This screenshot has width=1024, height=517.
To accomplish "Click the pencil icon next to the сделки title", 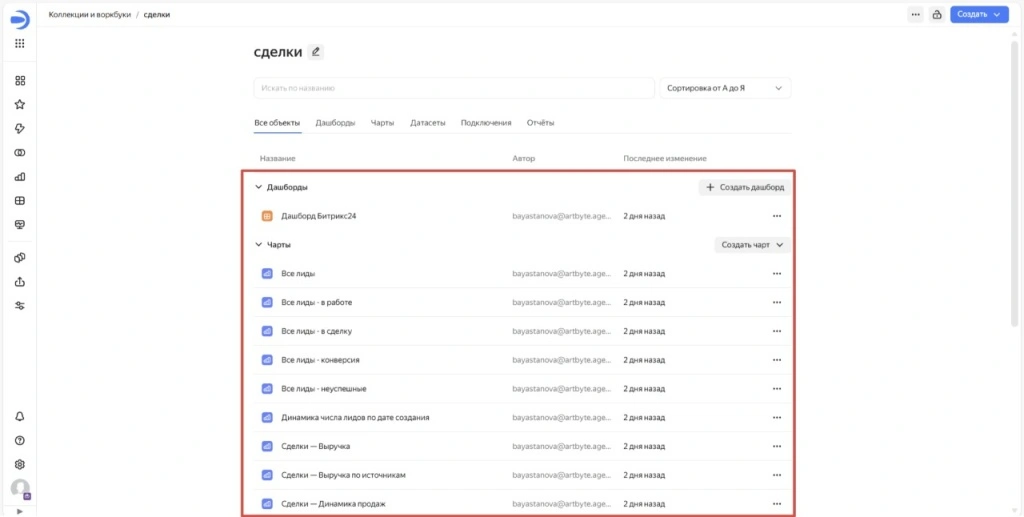I will 316,52.
